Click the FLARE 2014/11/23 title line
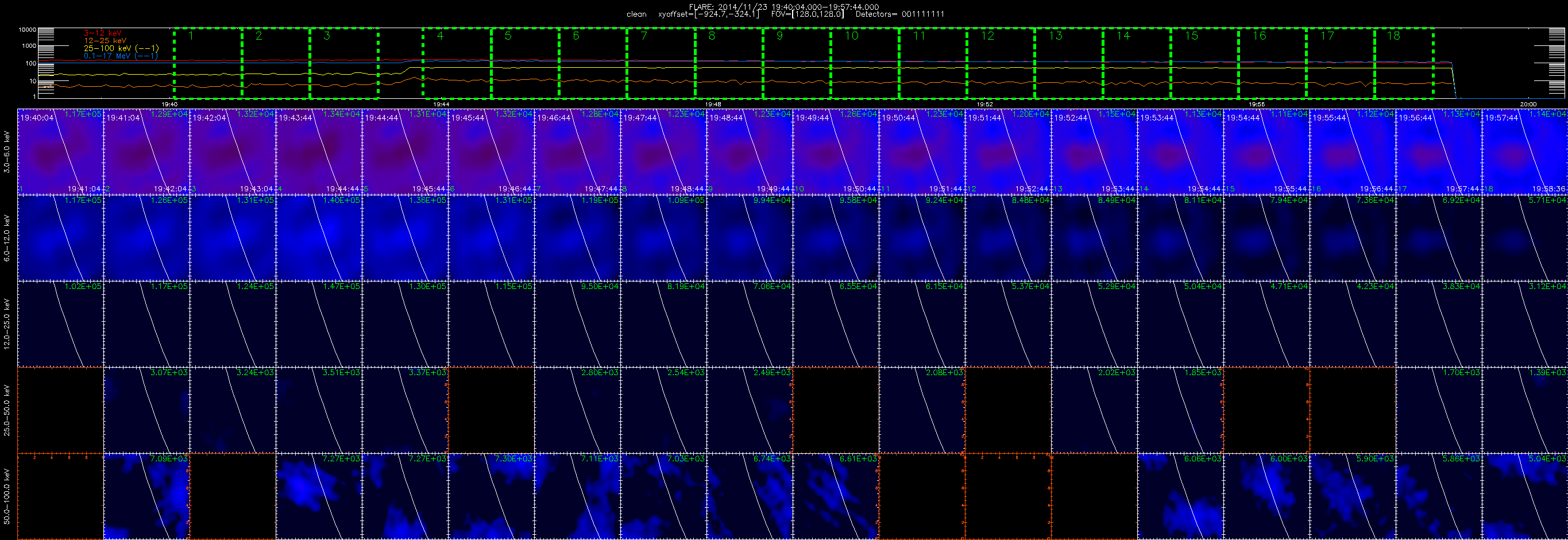The image size is (1568, 540). click(x=784, y=7)
